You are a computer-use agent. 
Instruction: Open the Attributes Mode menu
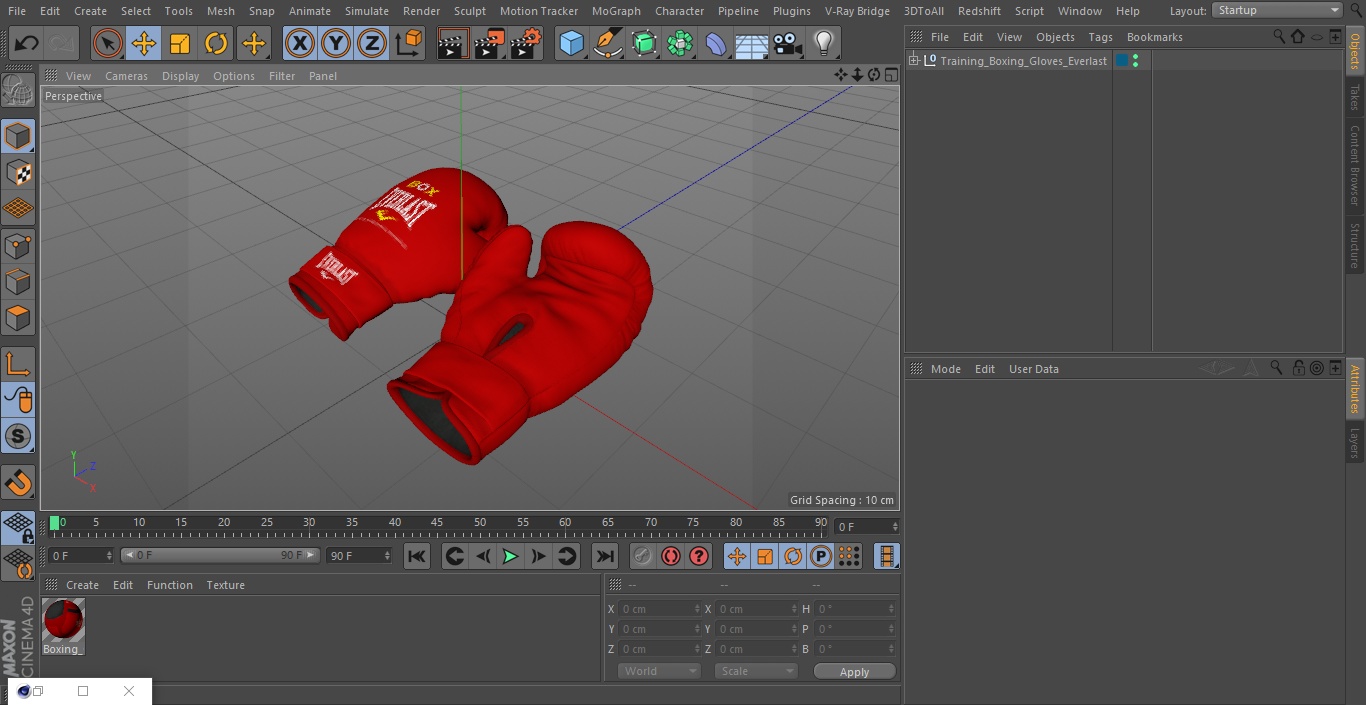[x=945, y=369]
